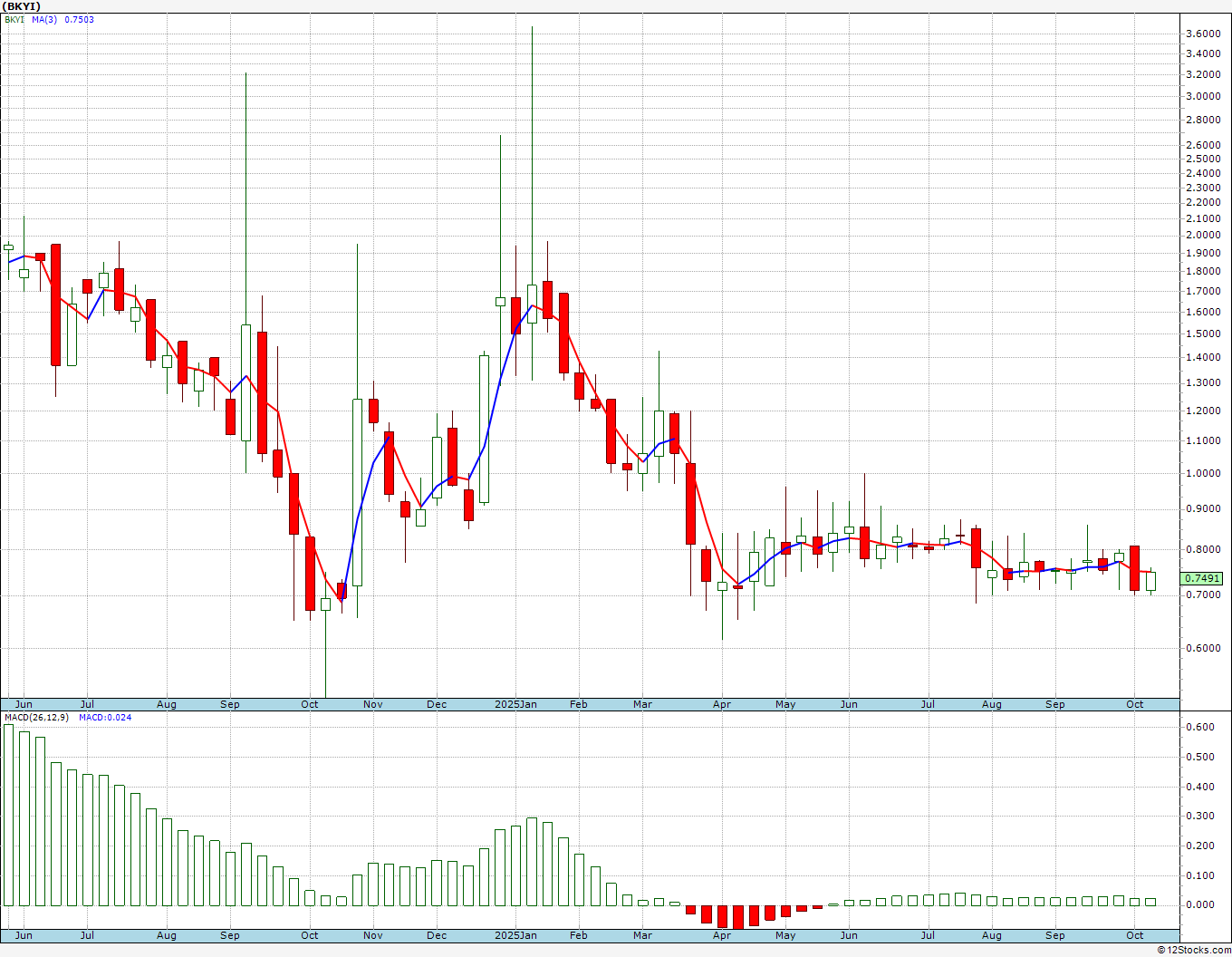
Task: Click the Dec marker on price chart axis
Action: pyautogui.click(x=437, y=704)
